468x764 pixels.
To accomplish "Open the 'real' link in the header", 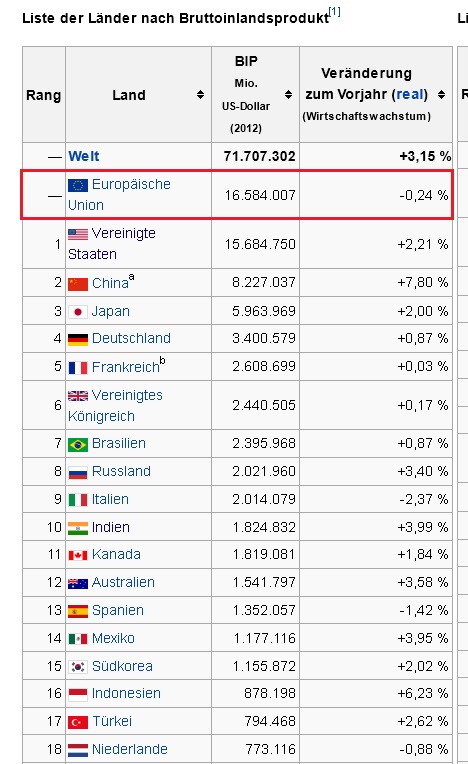I will tap(409, 94).
